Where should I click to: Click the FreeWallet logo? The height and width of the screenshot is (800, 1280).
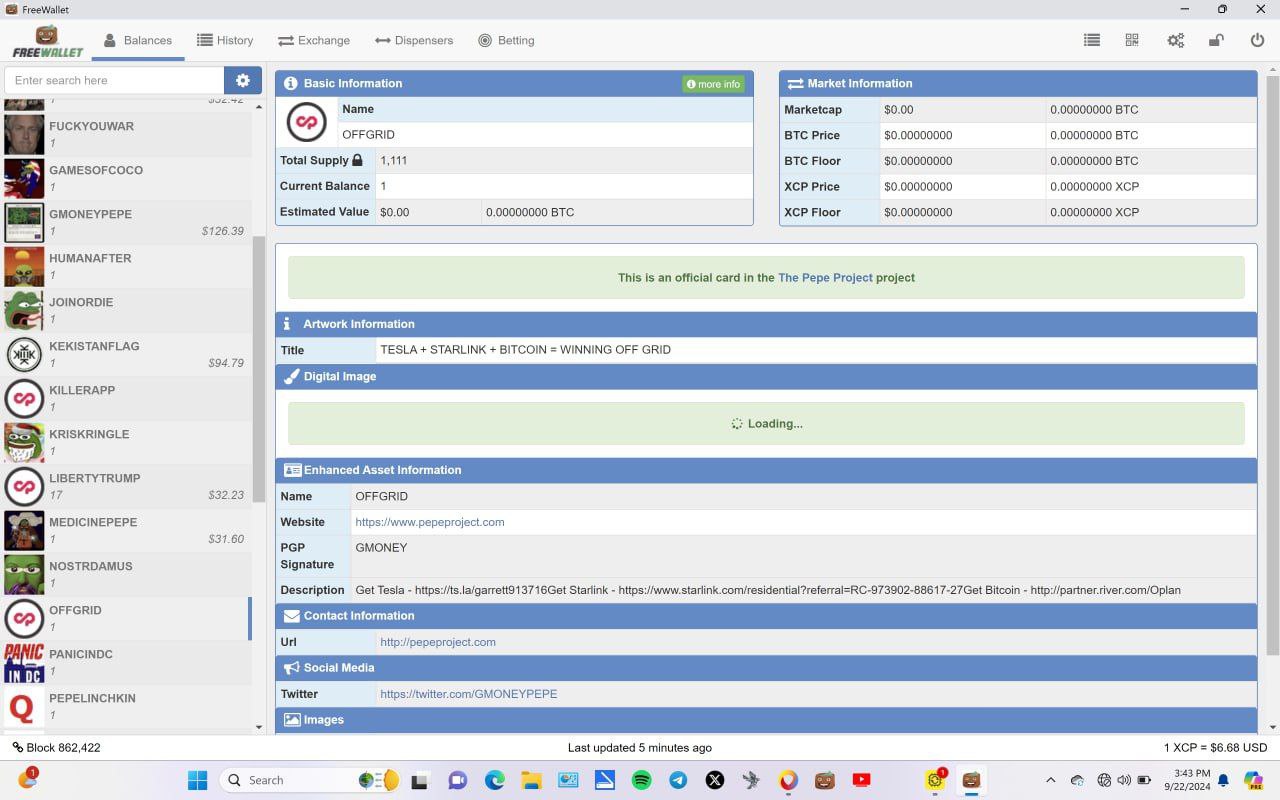point(47,41)
